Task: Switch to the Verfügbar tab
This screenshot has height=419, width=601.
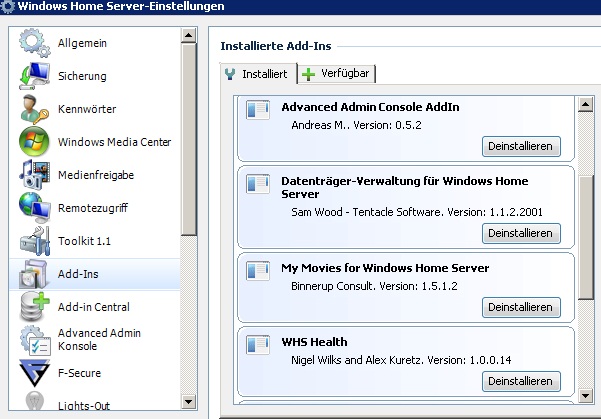Action: point(337,73)
